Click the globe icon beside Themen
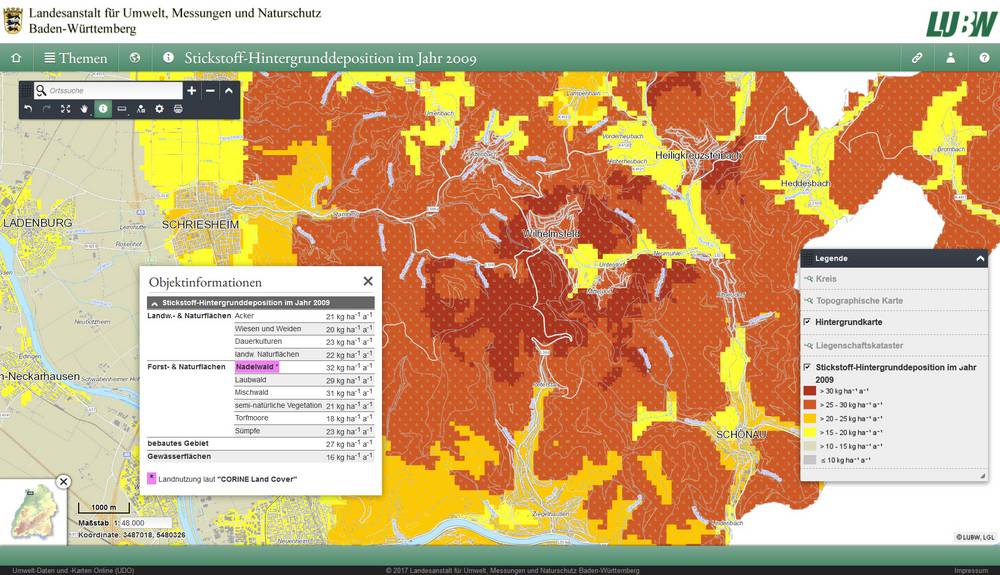 click(135, 58)
